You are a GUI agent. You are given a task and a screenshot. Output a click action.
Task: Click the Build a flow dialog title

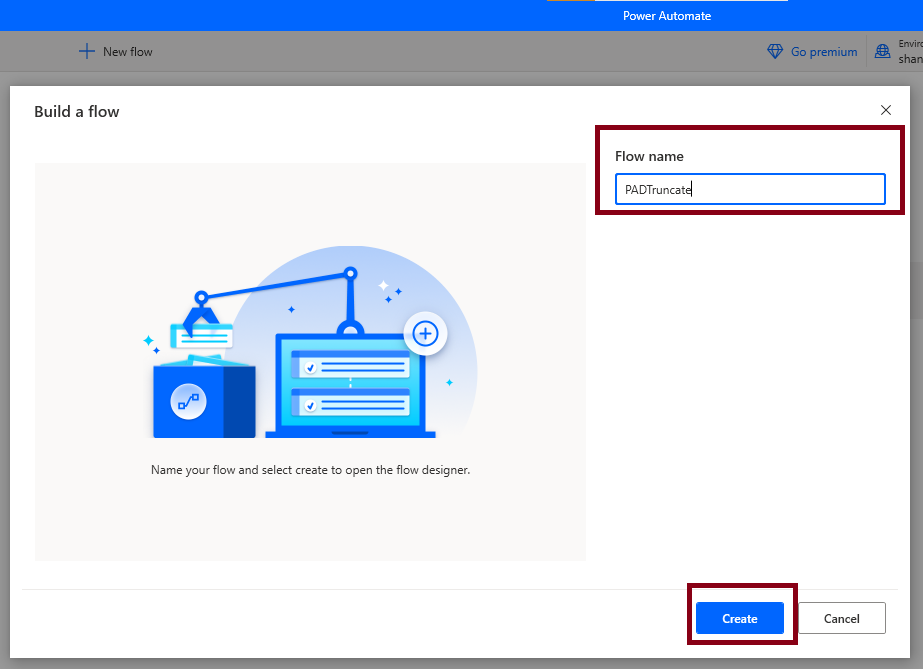(x=77, y=111)
